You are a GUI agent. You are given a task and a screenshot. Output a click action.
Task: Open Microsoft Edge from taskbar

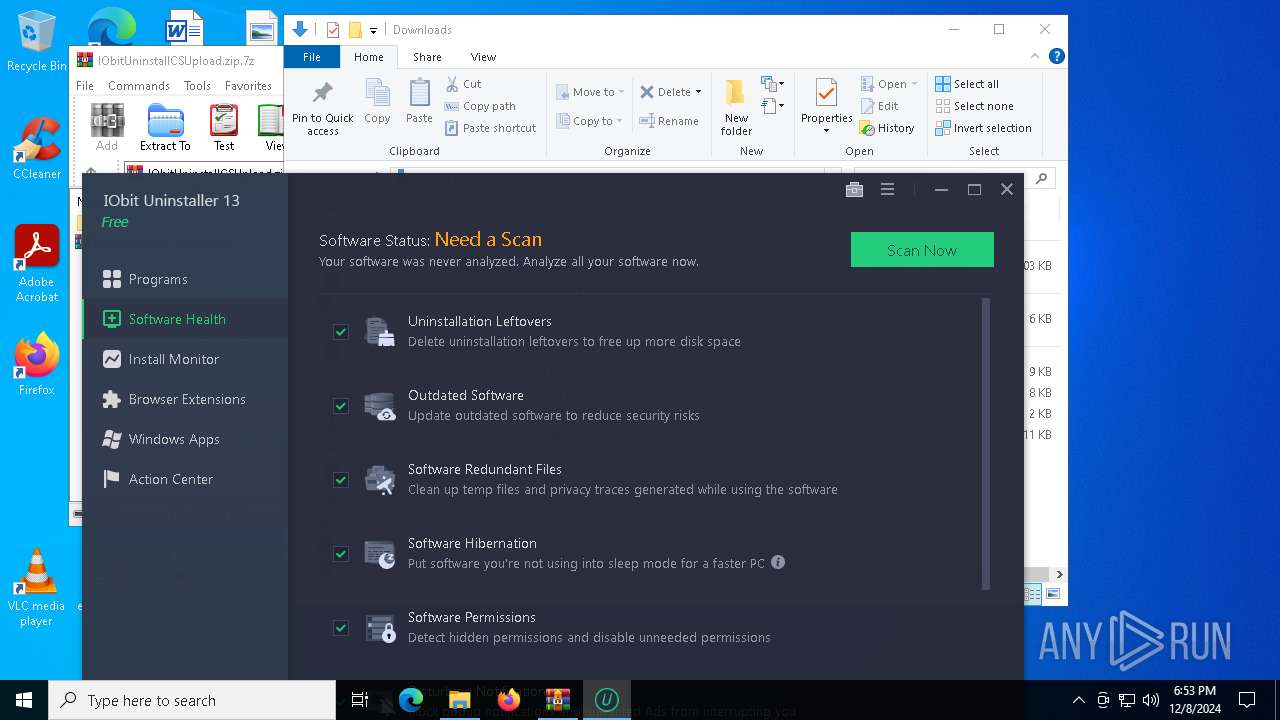pos(410,700)
